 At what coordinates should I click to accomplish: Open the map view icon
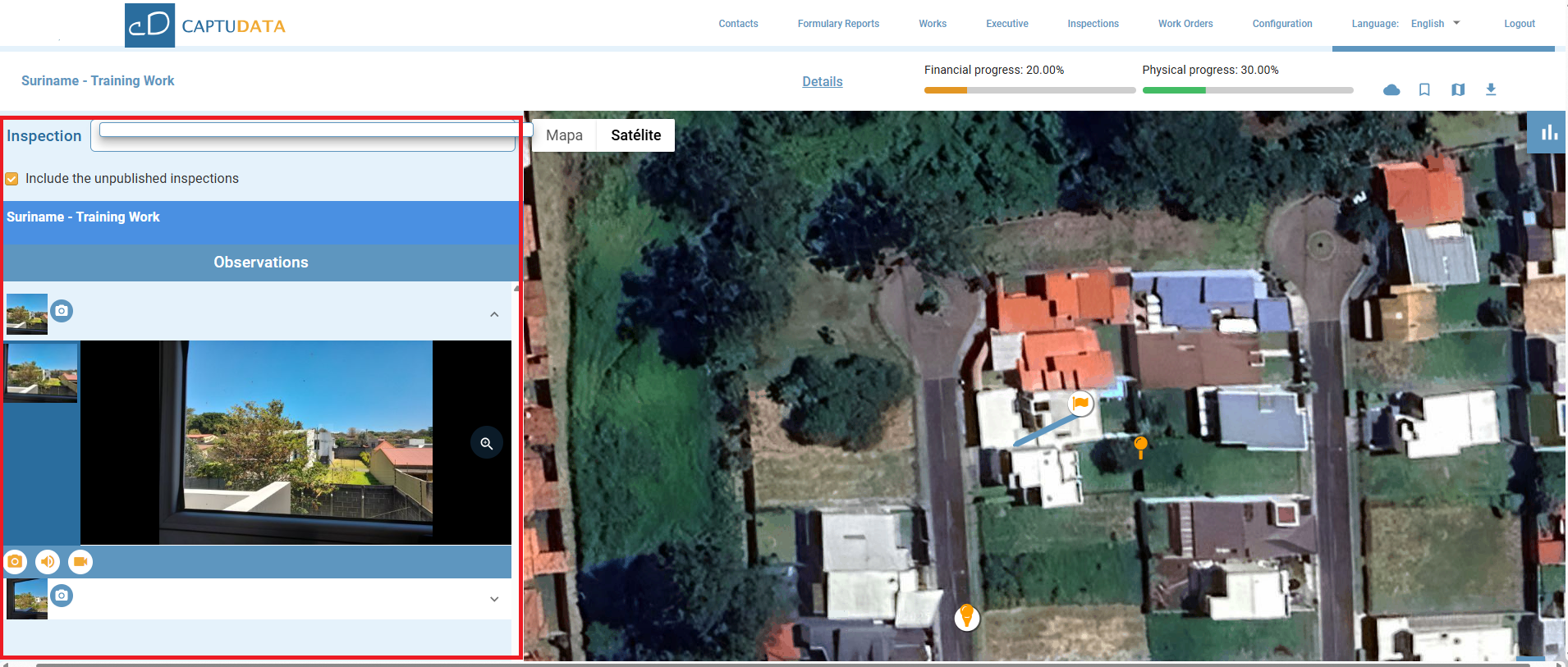point(1458,89)
